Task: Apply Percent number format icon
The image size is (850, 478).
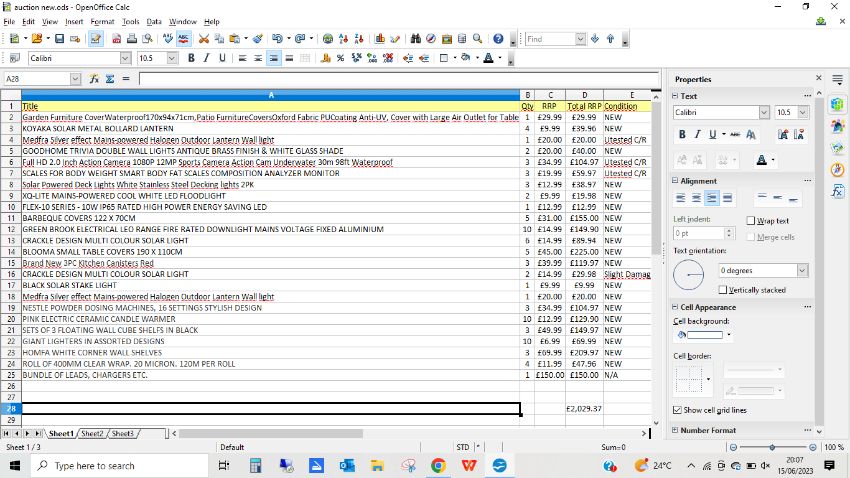Action: pyautogui.click(x=340, y=58)
